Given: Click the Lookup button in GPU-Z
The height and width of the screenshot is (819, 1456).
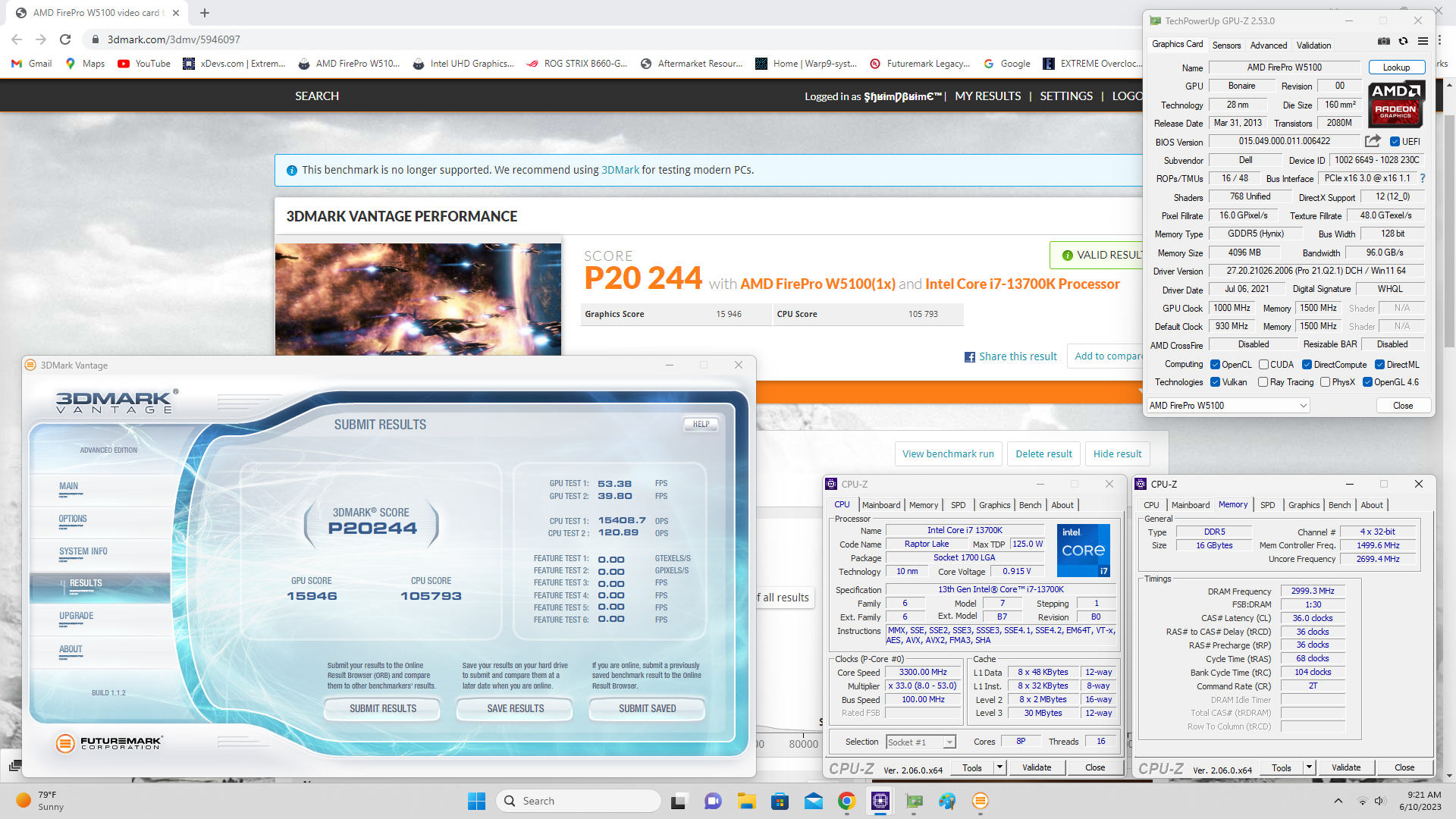Looking at the screenshot, I should [x=1396, y=67].
